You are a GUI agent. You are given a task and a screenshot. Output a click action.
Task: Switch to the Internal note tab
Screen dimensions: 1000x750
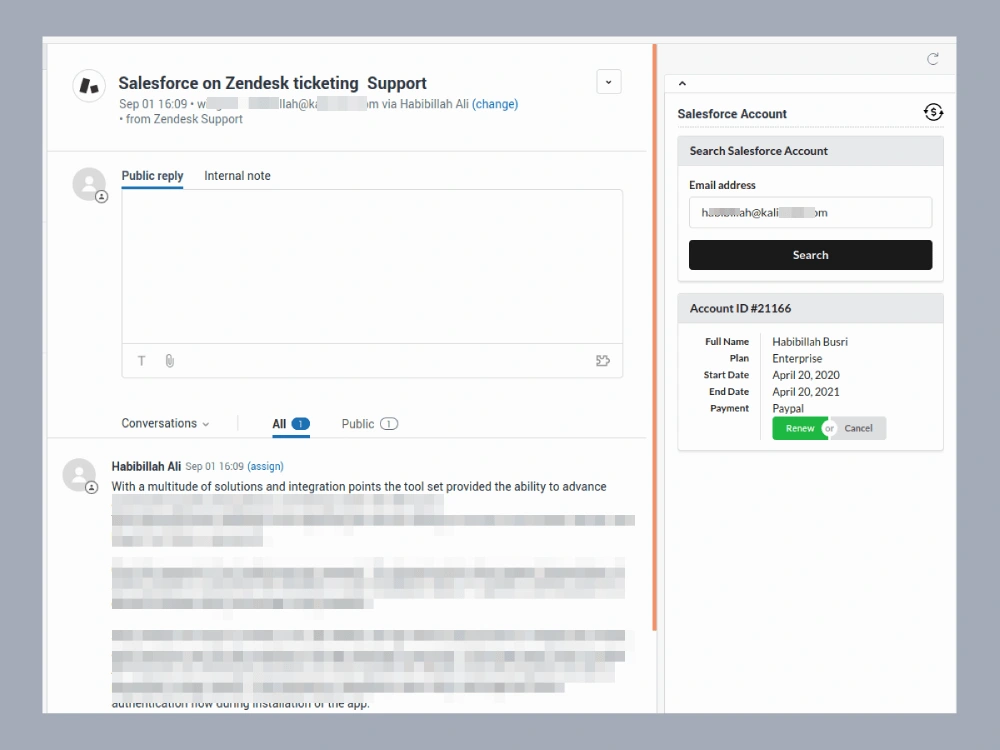[237, 175]
